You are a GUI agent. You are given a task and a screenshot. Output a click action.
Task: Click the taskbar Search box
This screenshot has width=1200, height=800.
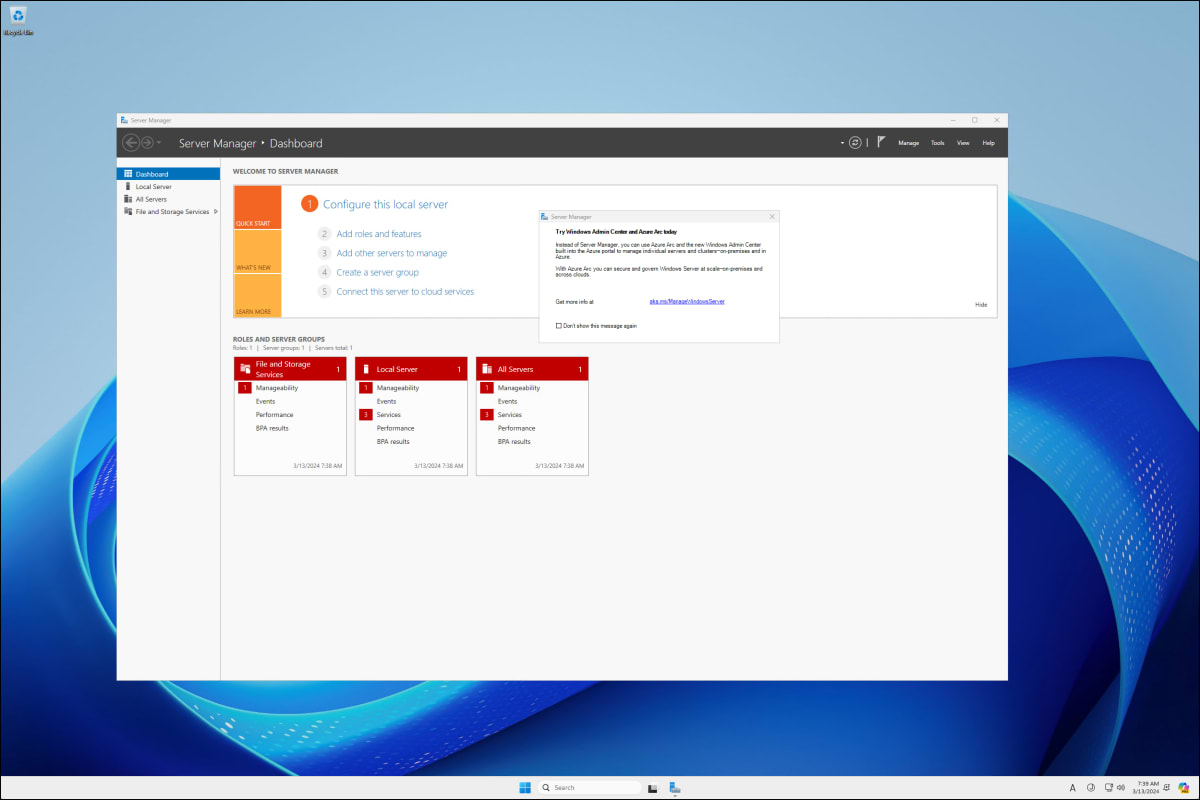(x=589, y=787)
